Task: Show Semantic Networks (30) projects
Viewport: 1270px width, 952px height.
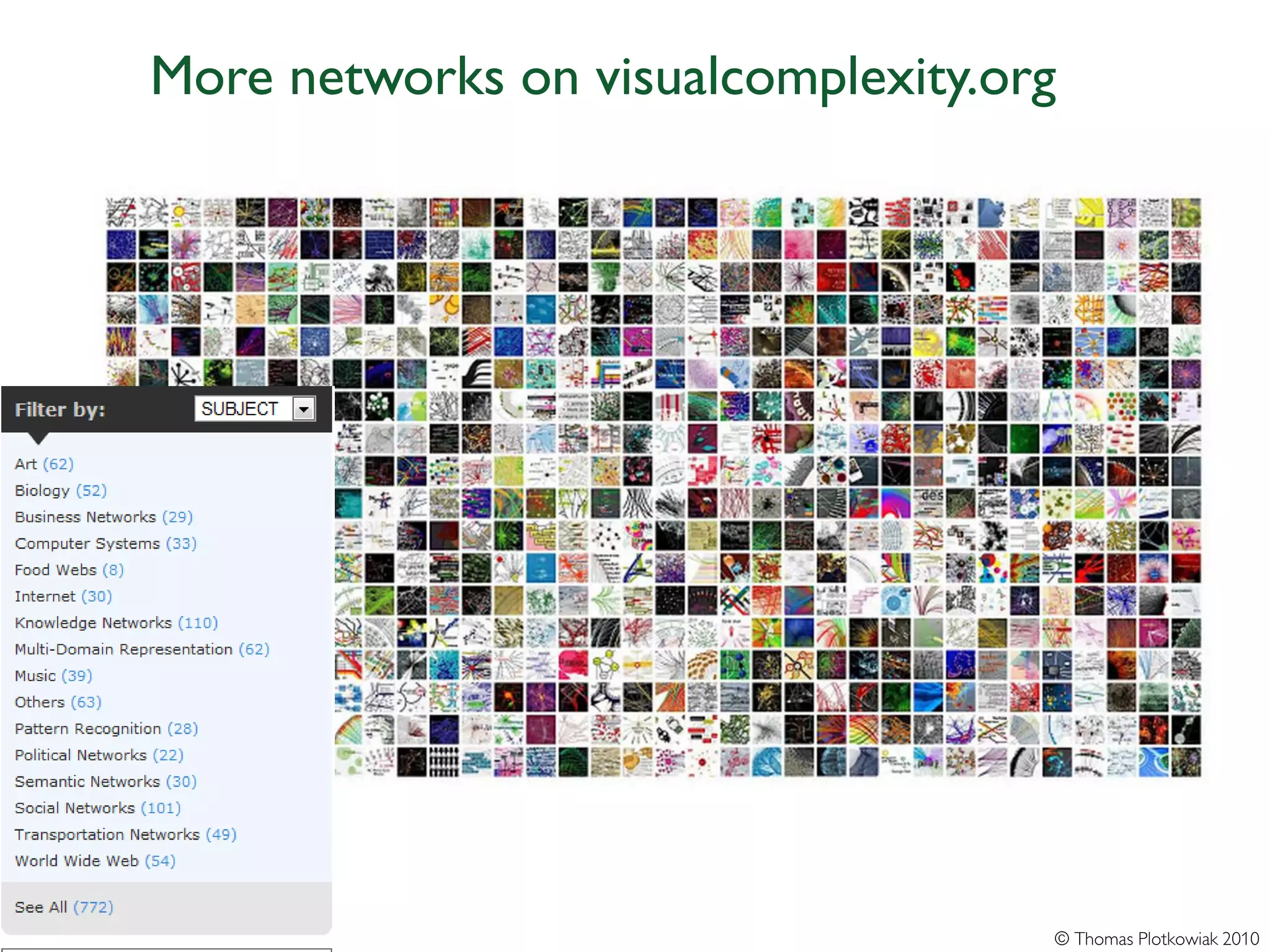Action: 105,782
